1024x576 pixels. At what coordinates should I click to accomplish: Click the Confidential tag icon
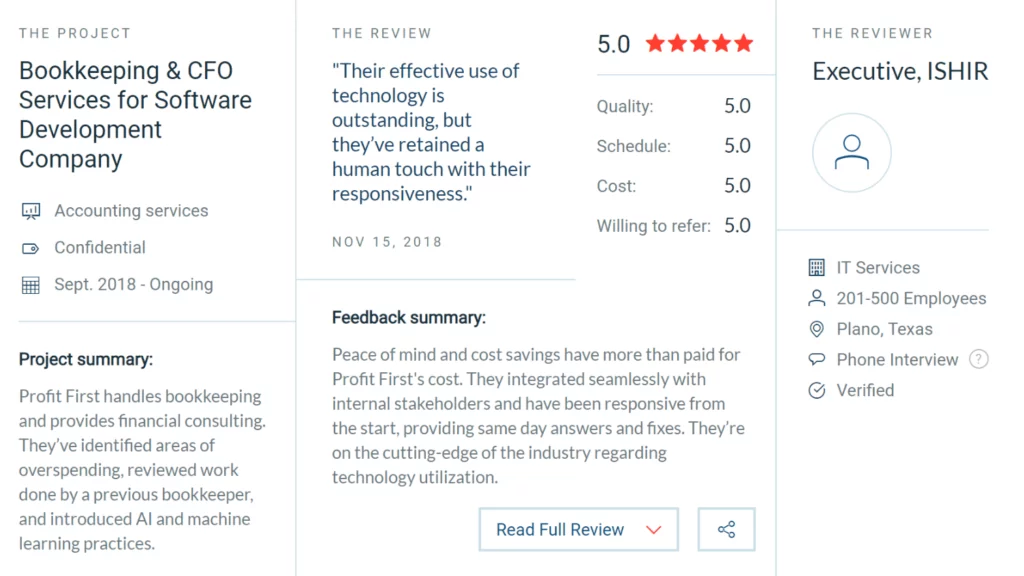click(31, 248)
